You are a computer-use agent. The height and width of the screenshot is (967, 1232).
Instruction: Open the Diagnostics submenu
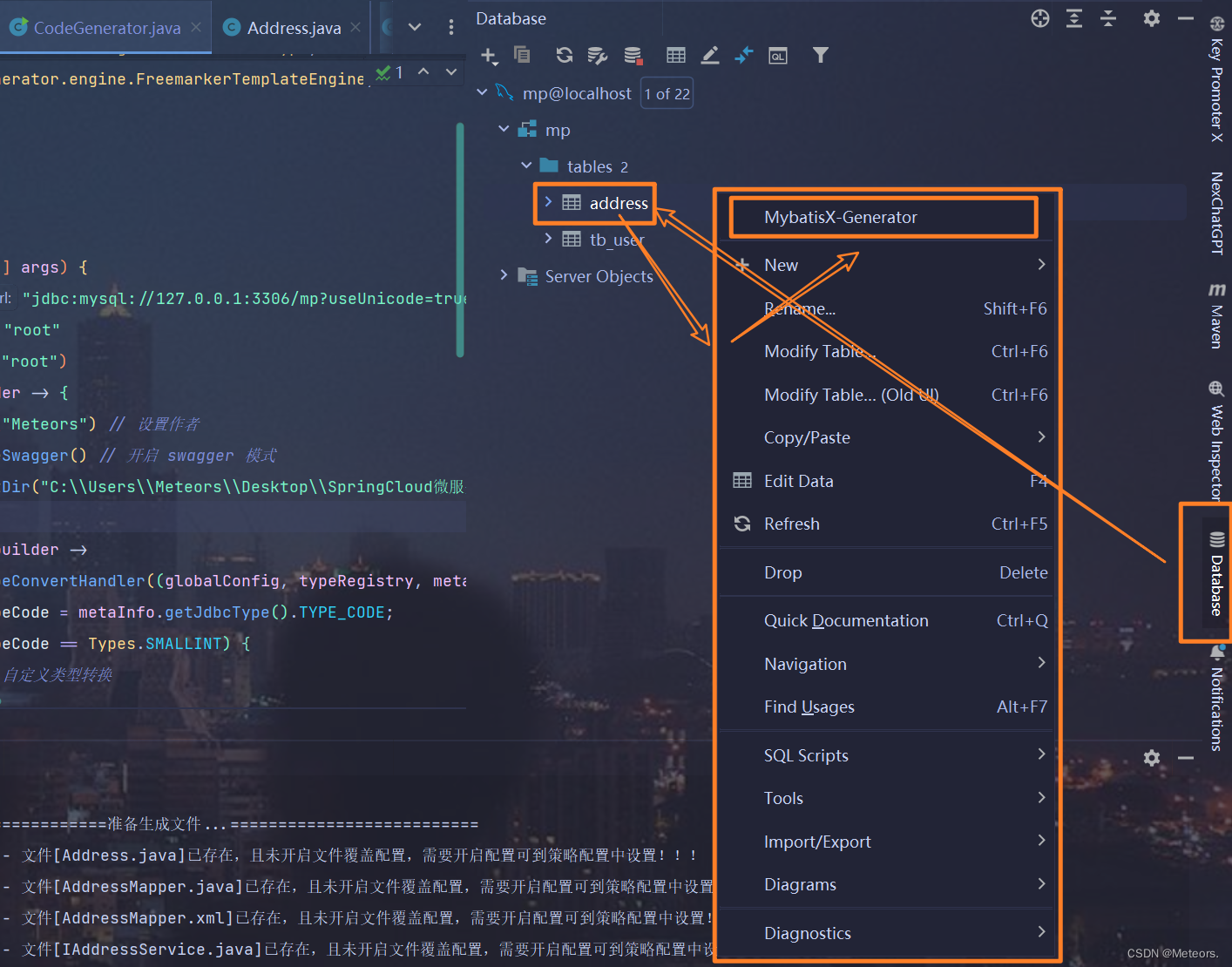click(x=884, y=933)
